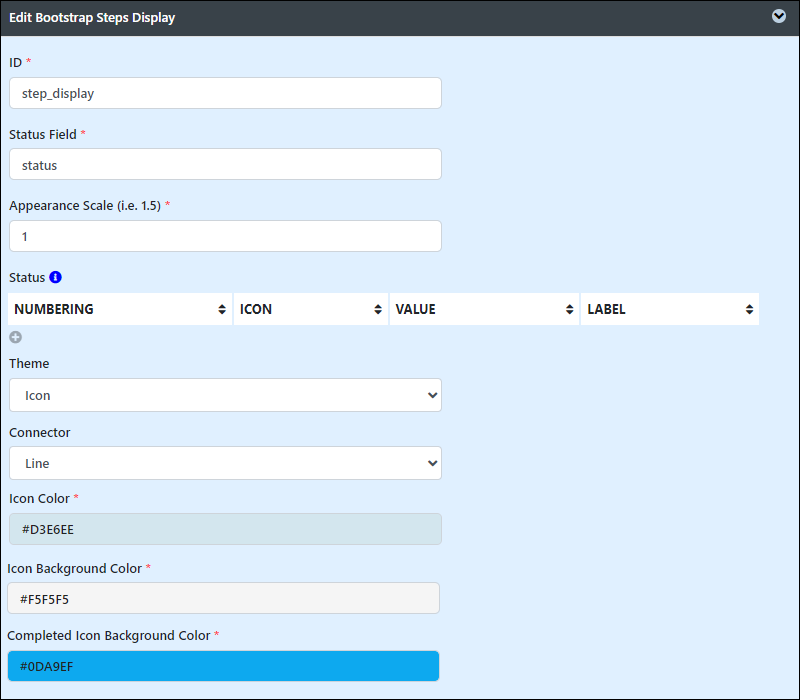
Task: Sort by the LABEL column arrows
Action: click(749, 309)
